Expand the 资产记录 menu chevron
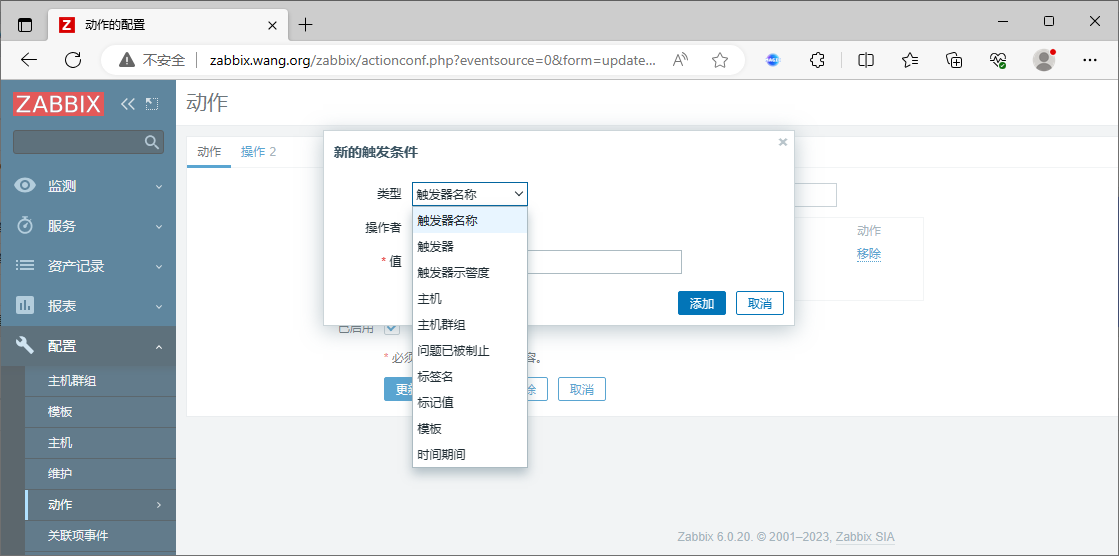Viewport: 1119px width, 556px height. [158, 266]
